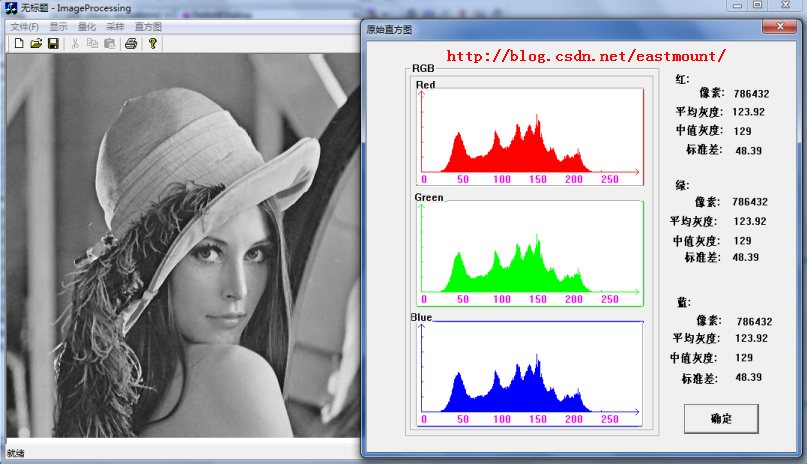Open the 文件(F) menu
Viewport: 807px width, 464px height.
tap(24, 27)
